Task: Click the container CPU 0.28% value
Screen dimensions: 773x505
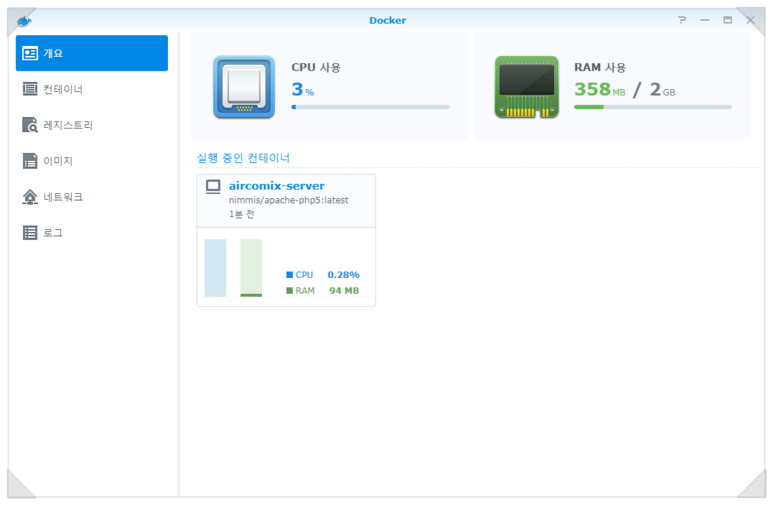Action: (344, 275)
